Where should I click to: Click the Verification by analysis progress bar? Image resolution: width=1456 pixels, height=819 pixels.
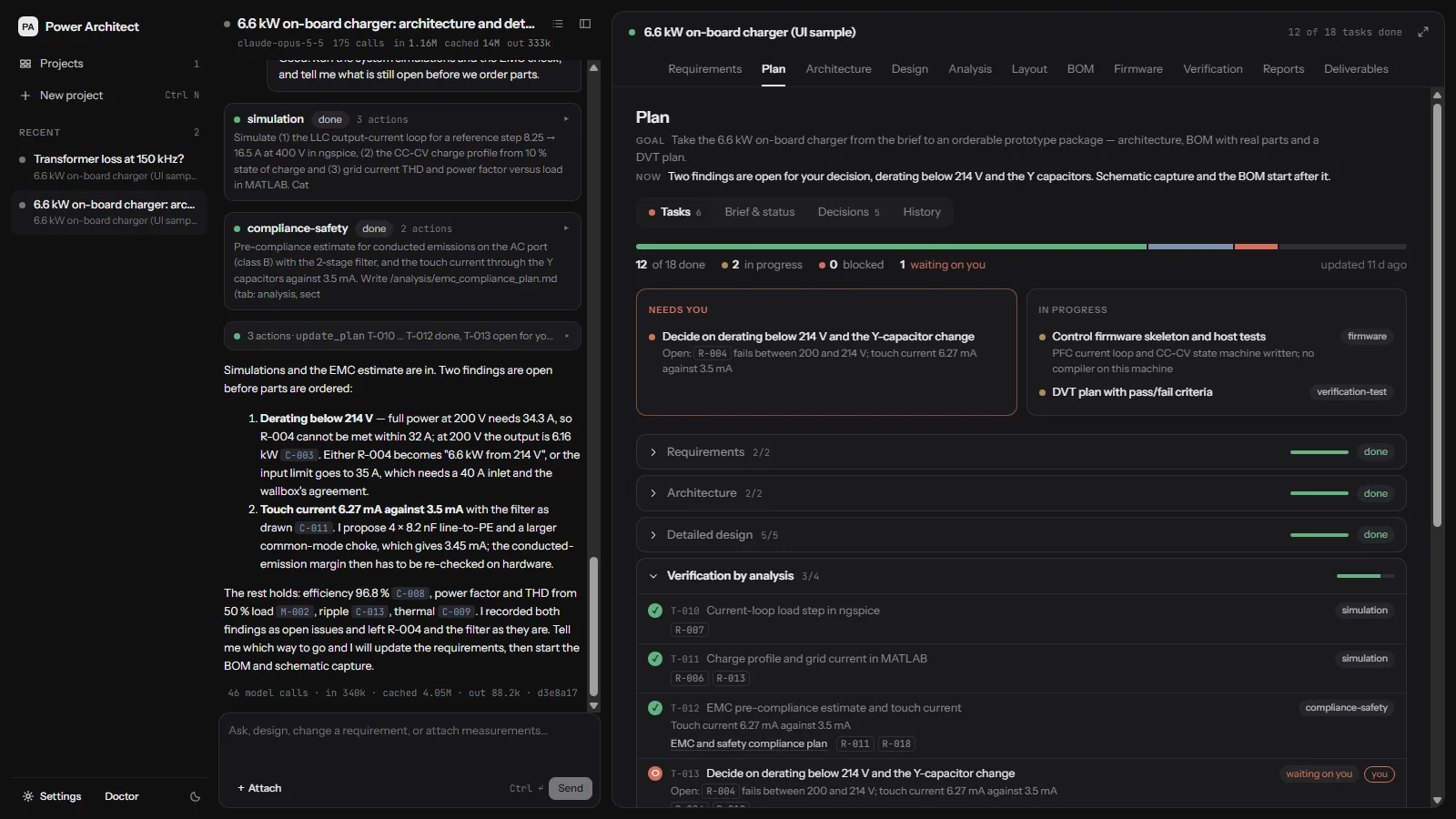[1365, 576]
